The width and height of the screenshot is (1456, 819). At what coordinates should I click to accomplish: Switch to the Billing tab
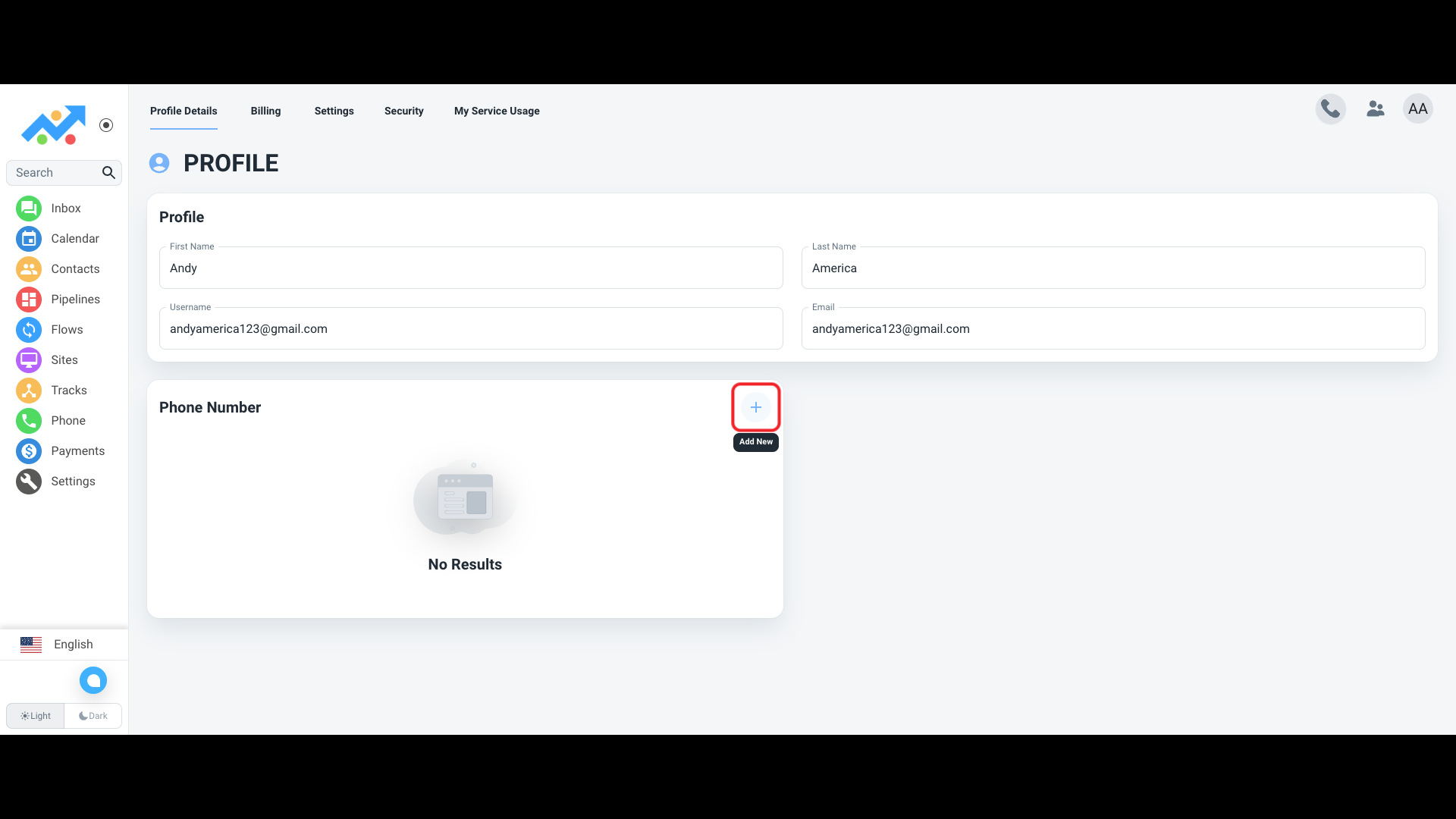(265, 111)
